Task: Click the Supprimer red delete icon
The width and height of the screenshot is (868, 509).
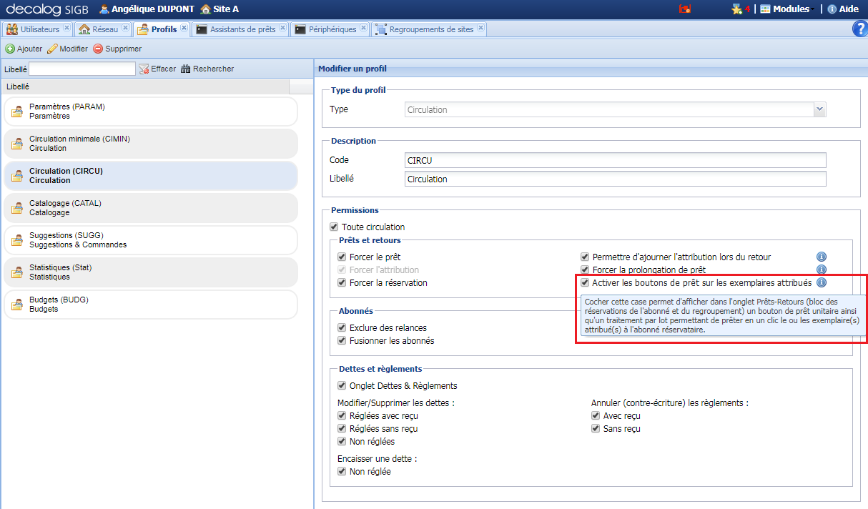Action: pyautogui.click(x=98, y=49)
